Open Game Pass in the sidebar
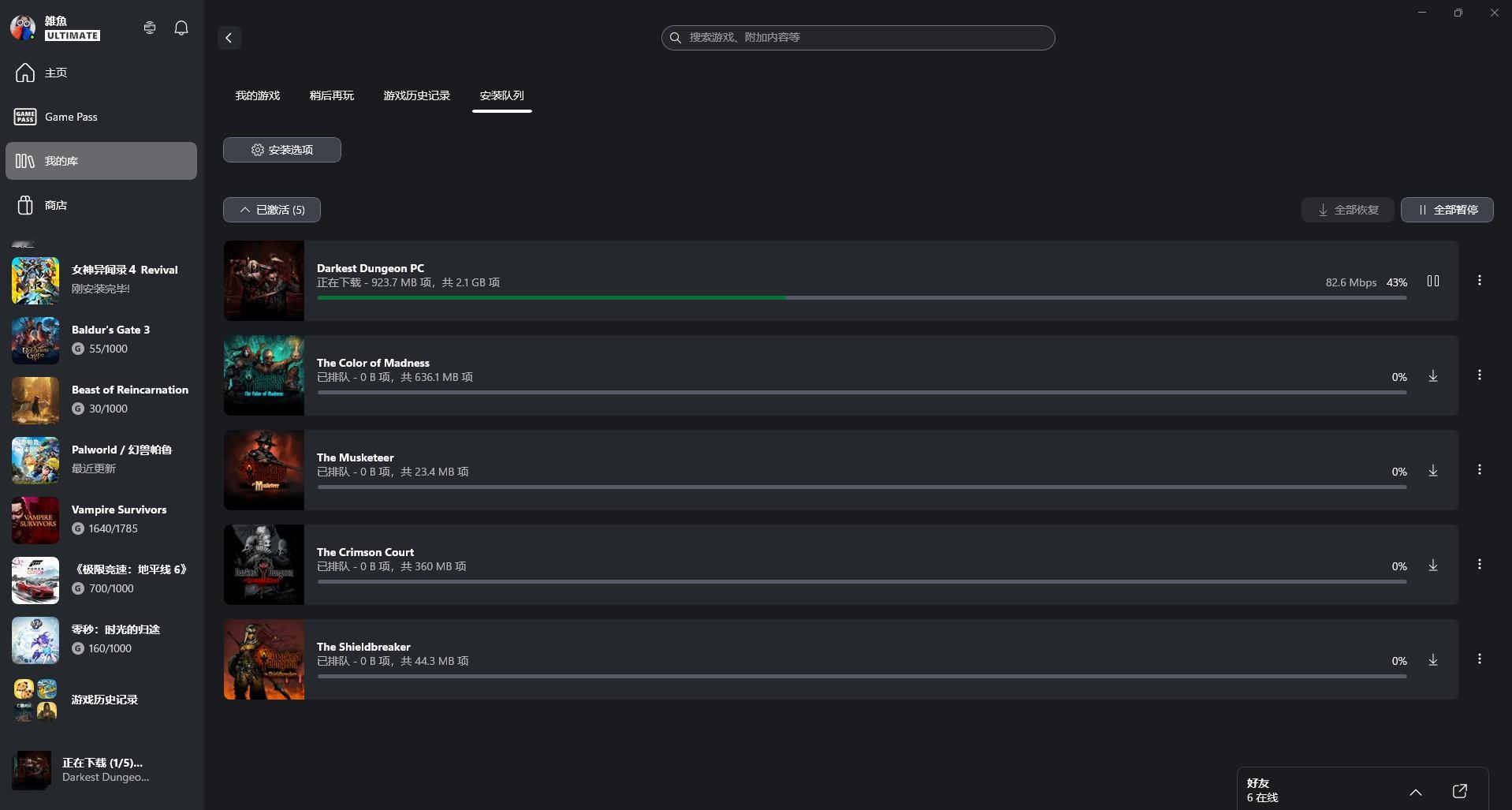The height and width of the screenshot is (810, 1512). tap(101, 117)
